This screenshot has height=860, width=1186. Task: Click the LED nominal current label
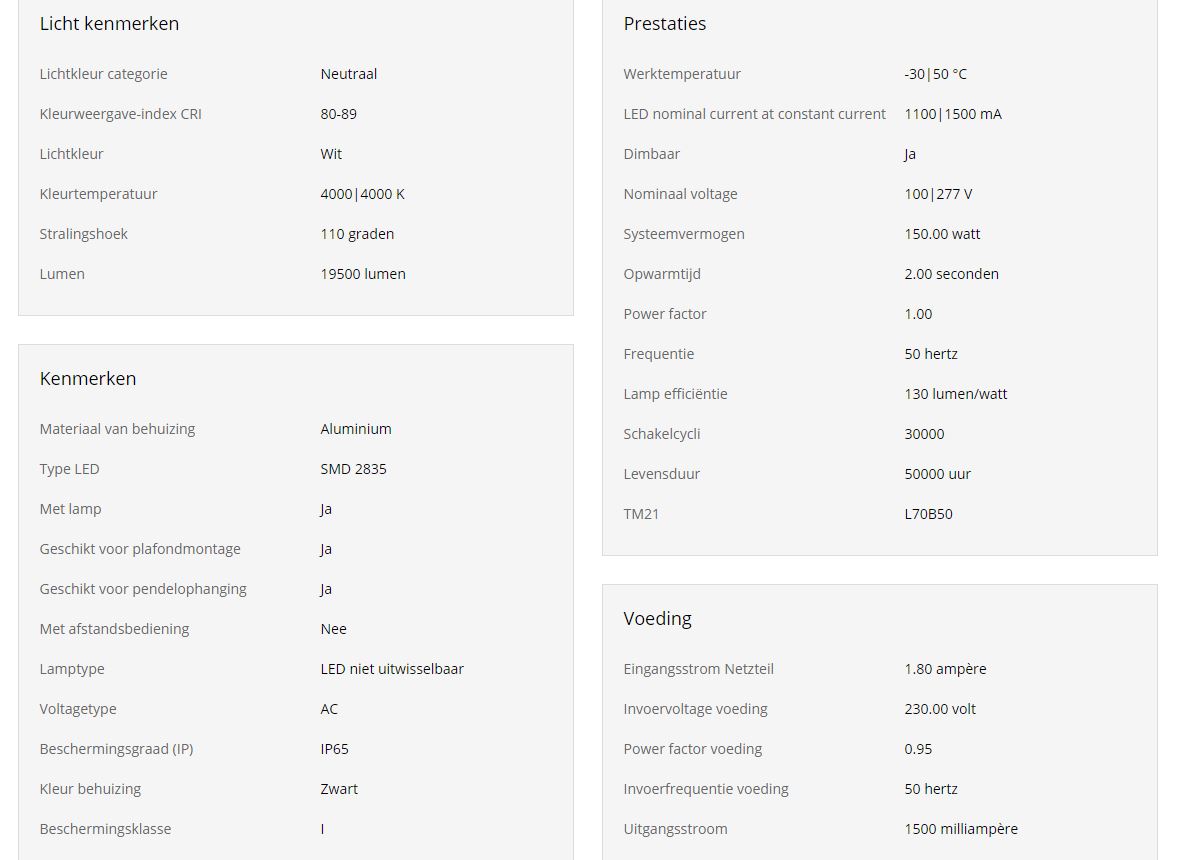point(754,114)
